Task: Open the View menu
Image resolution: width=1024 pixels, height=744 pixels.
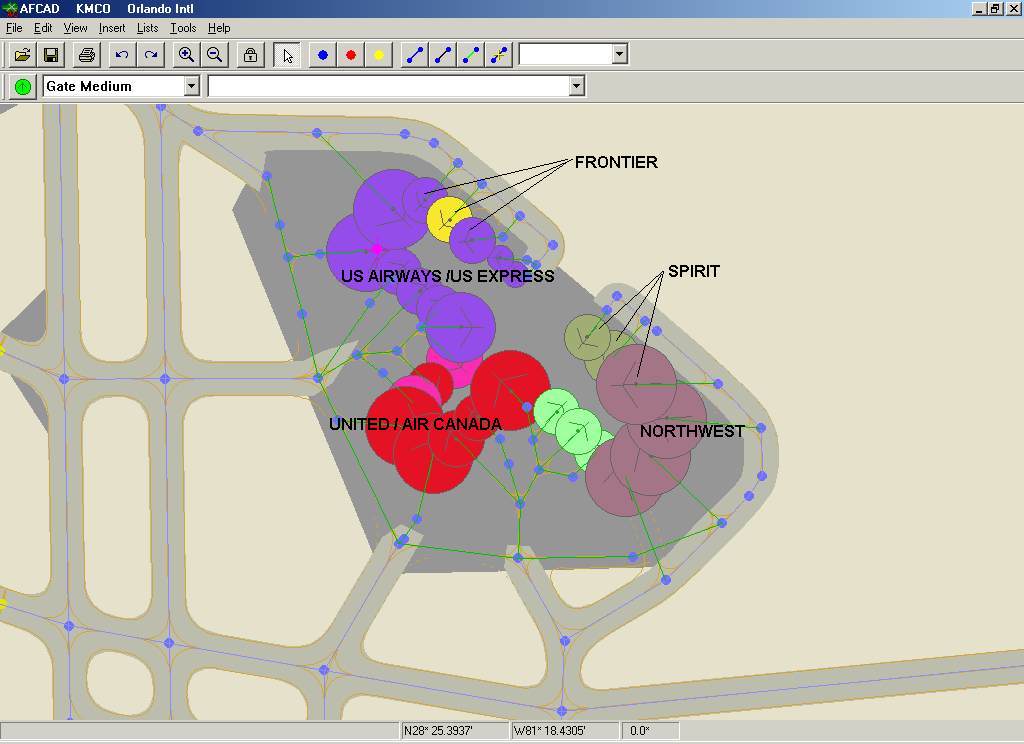Action: 75,28
